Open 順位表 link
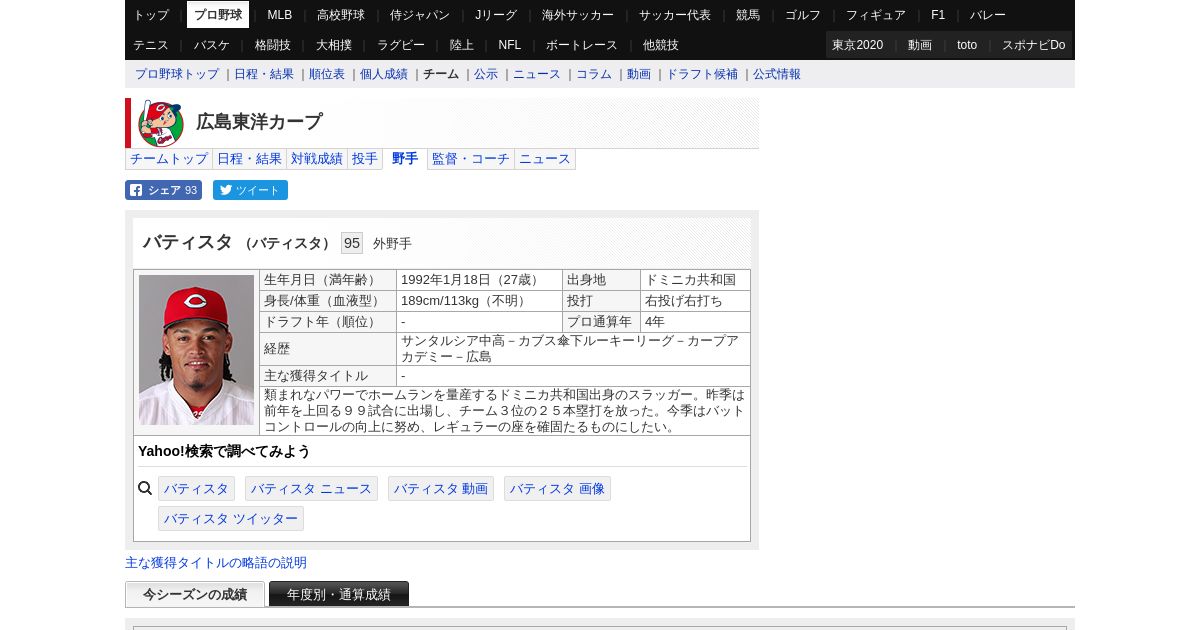The height and width of the screenshot is (630, 1200). 327,74
